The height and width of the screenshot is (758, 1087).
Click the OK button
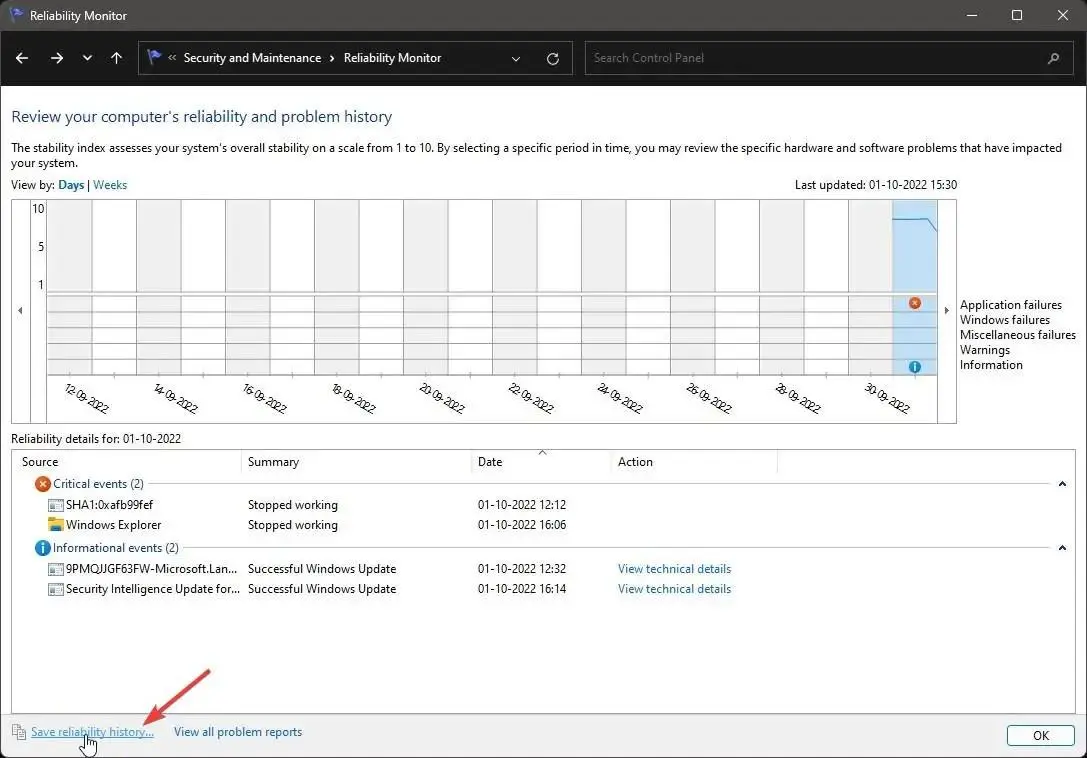pos(1041,735)
